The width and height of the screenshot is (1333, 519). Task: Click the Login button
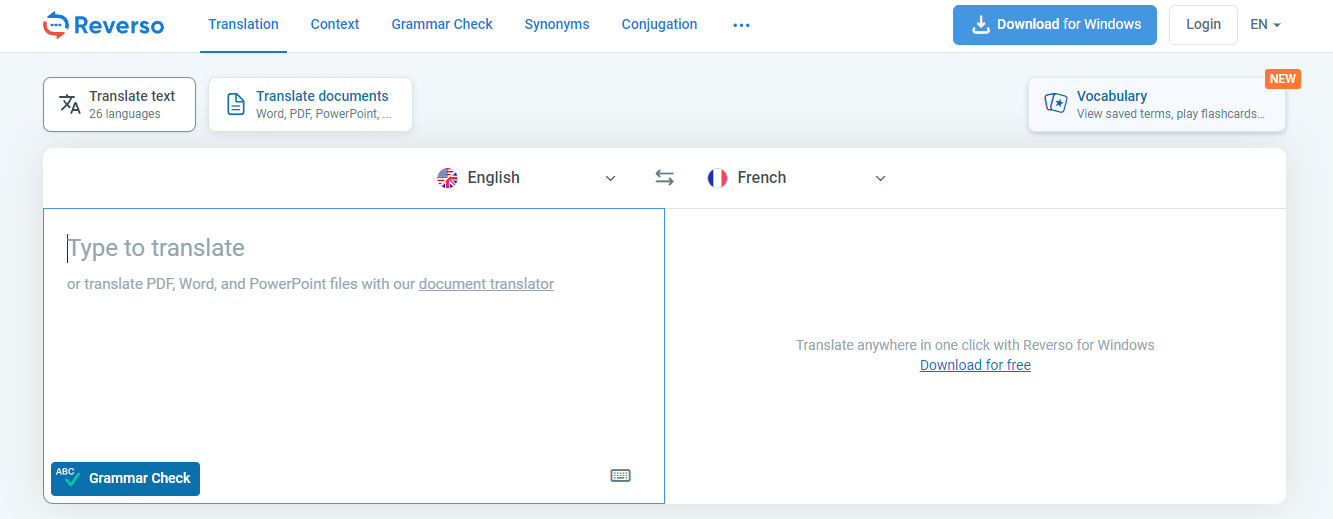(x=1203, y=25)
